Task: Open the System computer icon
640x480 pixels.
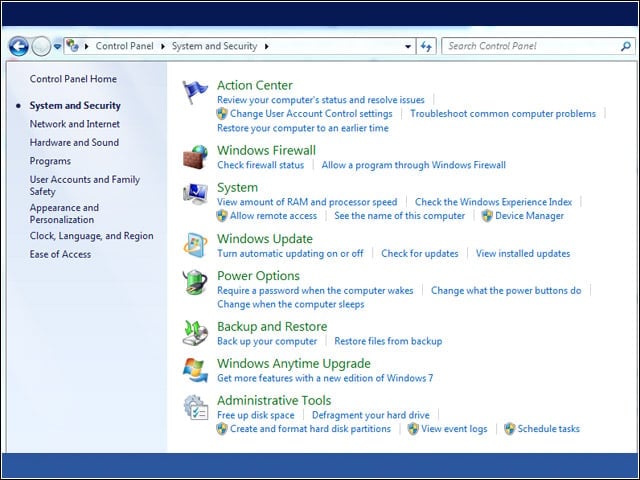Action: [195, 194]
